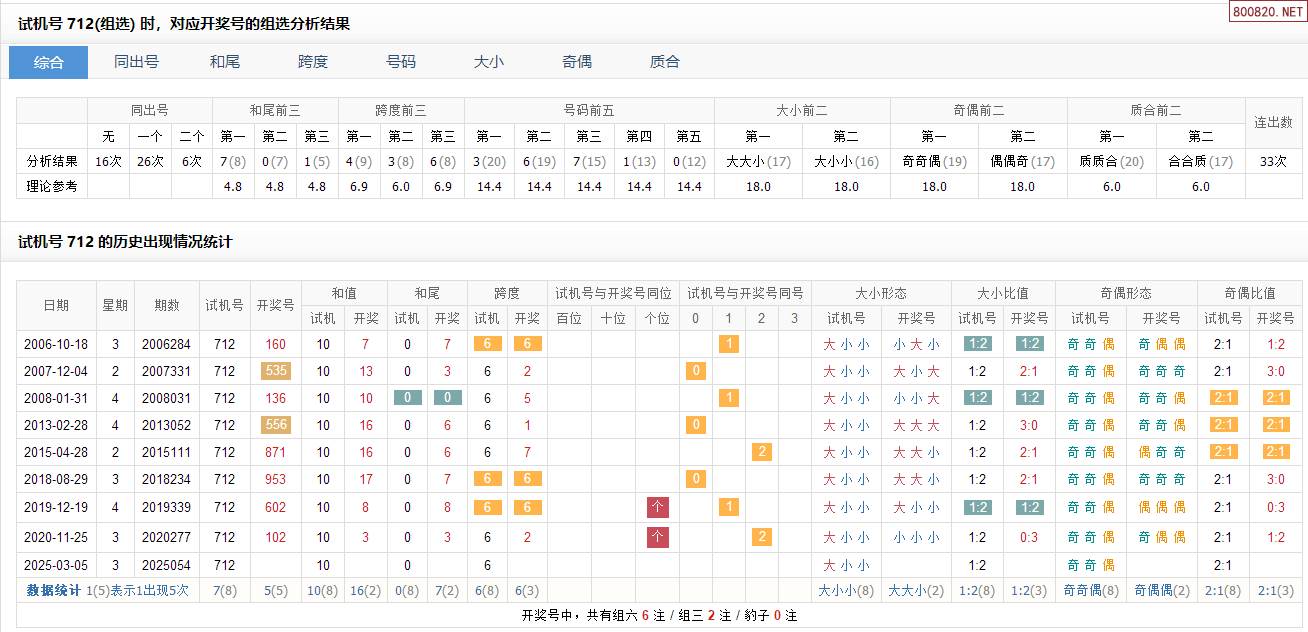Click the 偶偶奇(17) result cell
The height and width of the screenshot is (632, 1308).
[x=1022, y=161]
